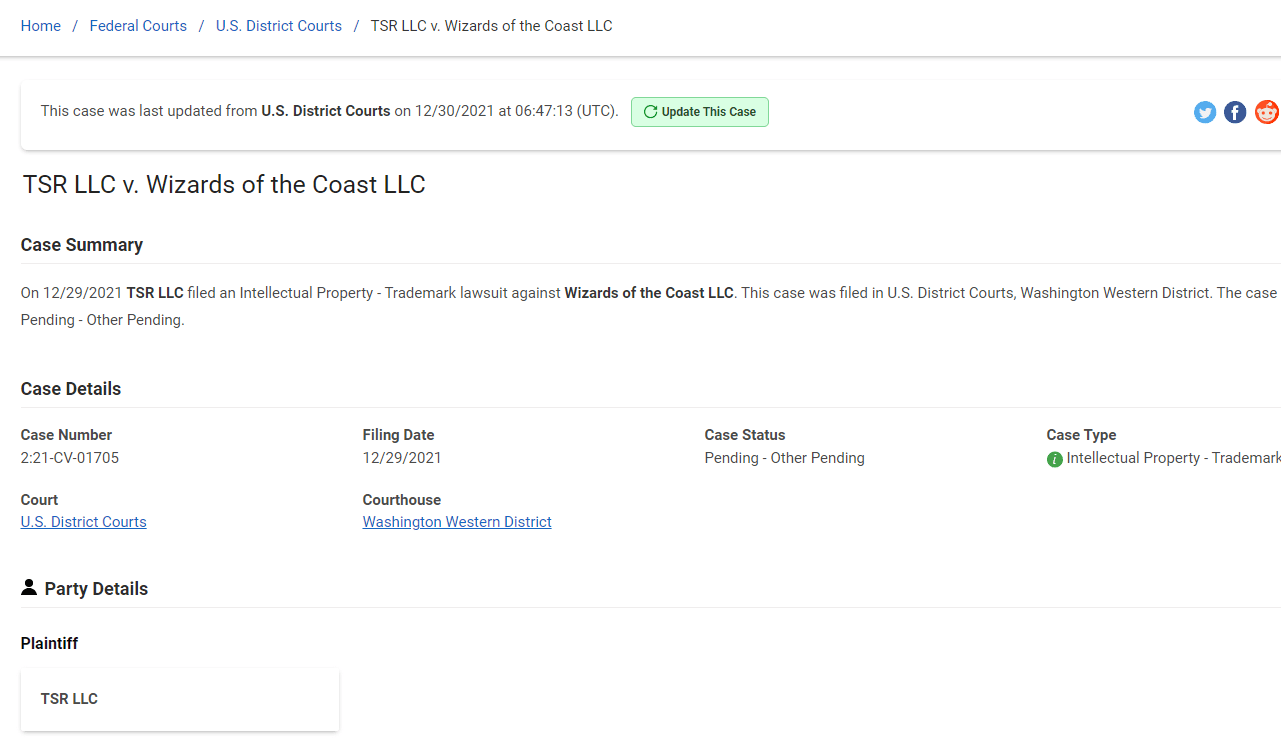Click the green info icon beside Case Type
This screenshot has width=1281, height=738.
(x=1054, y=459)
